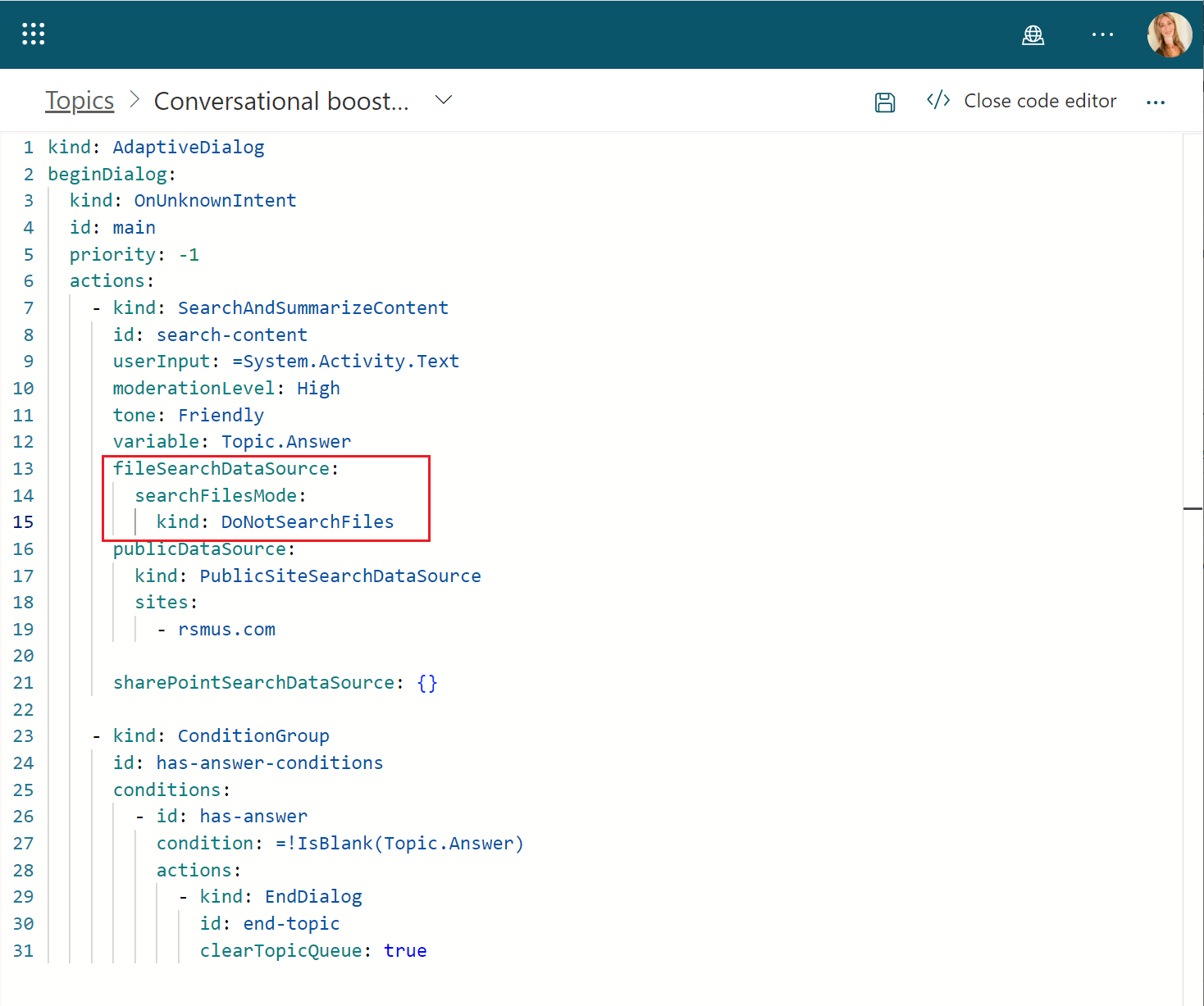Viewport: 1204px width, 1006px height.
Task: Click publicDataSource key on line 16
Action: click(x=199, y=549)
